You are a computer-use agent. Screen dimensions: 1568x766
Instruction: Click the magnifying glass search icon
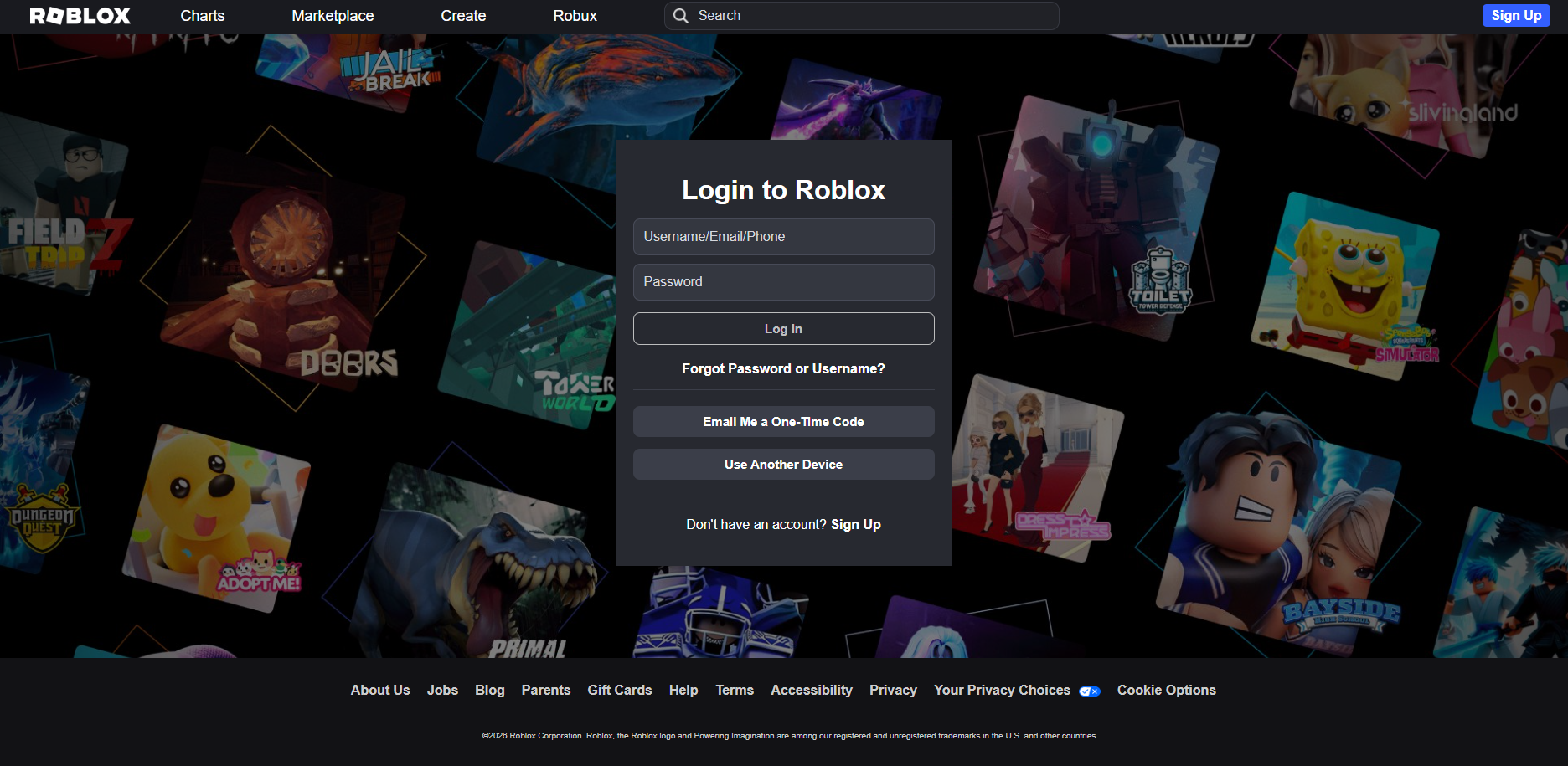[681, 16]
